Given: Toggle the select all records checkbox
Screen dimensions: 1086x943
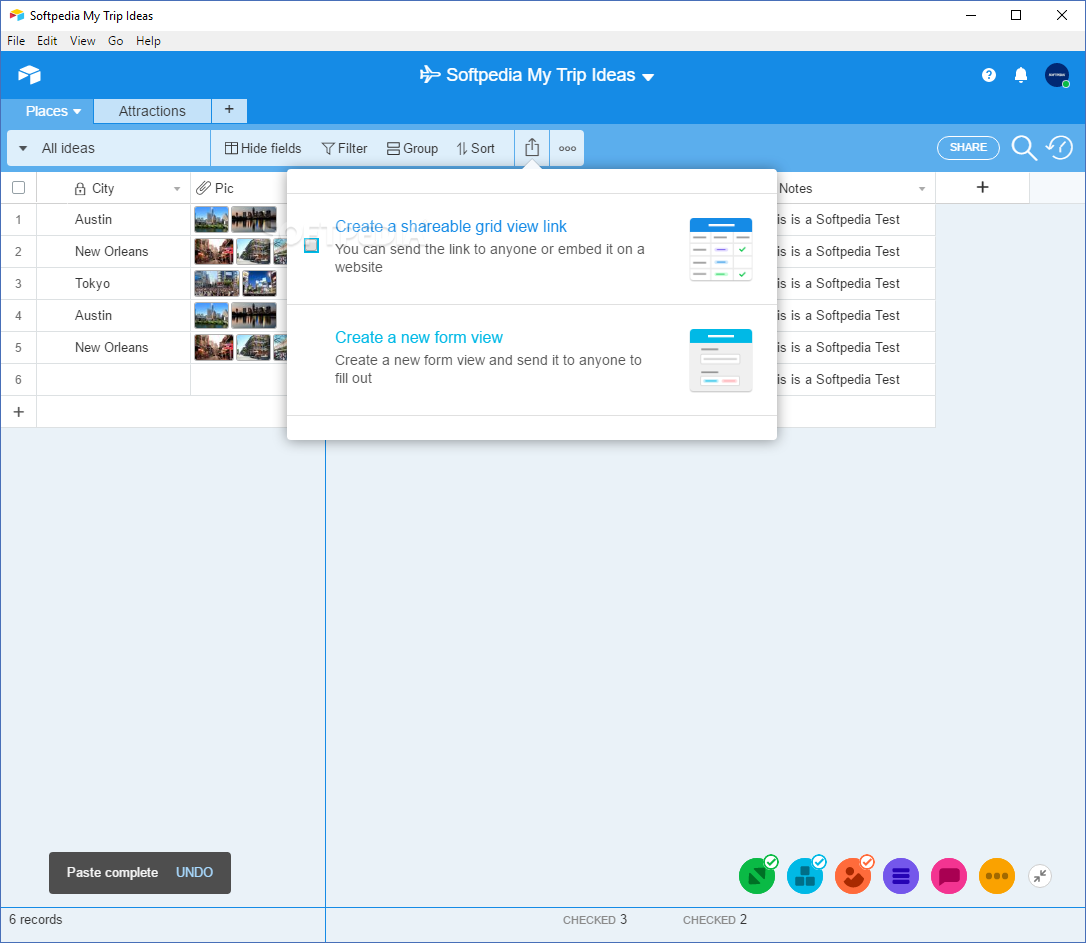Looking at the screenshot, I should coord(19,188).
